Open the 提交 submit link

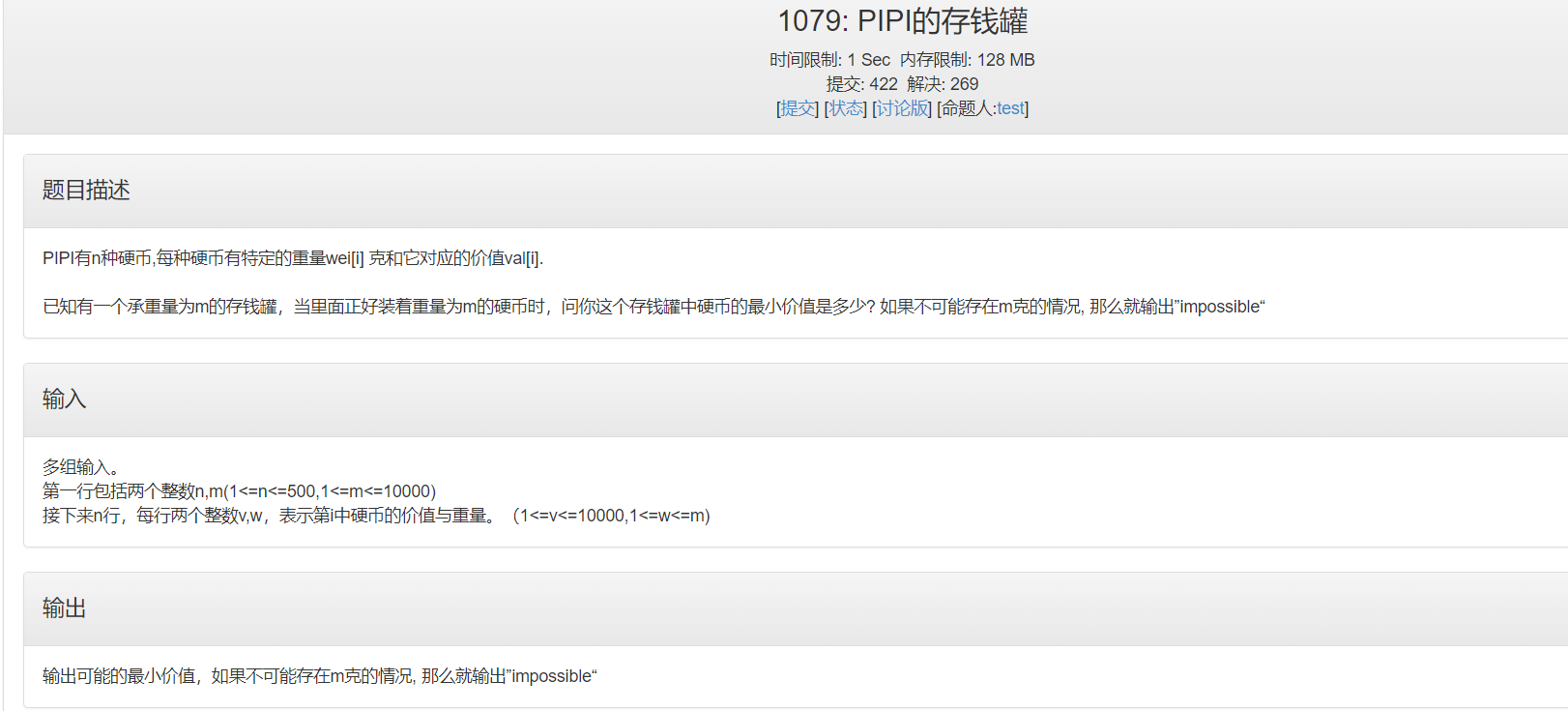tap(798, 108)
